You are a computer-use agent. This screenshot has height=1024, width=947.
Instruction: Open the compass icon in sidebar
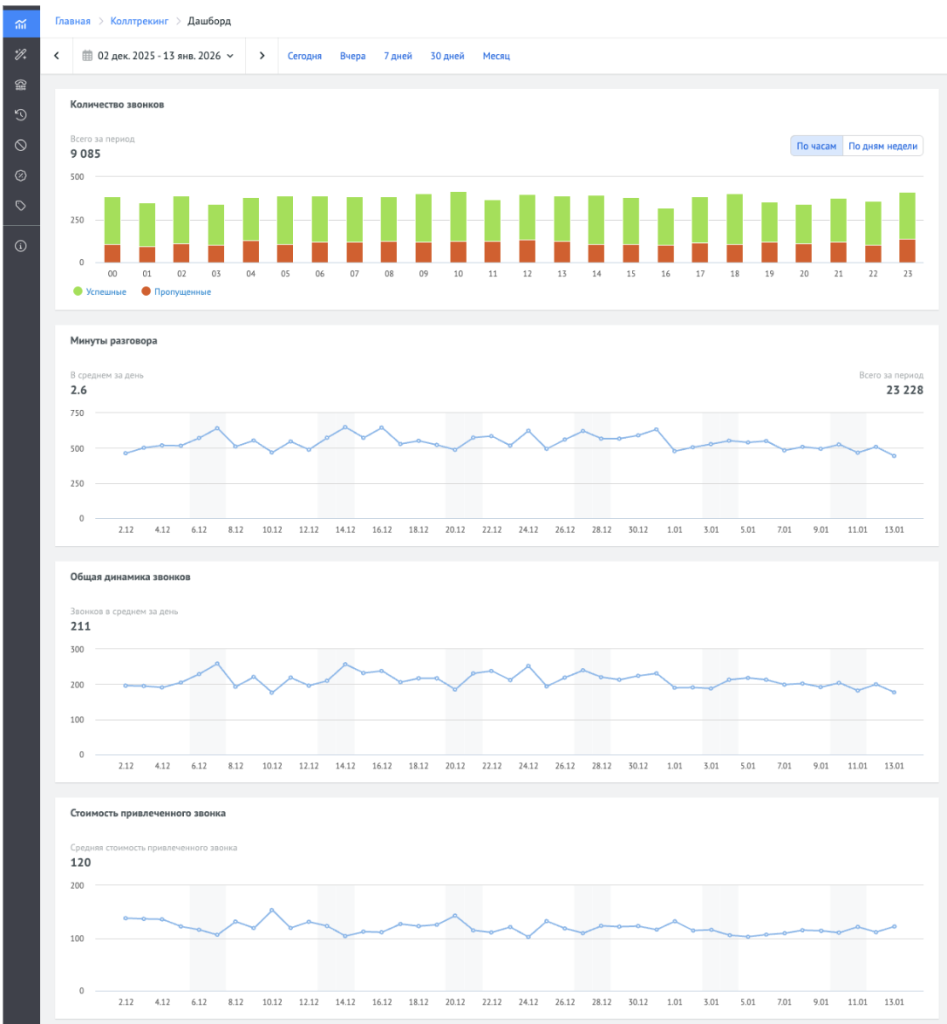coord(21,176)
